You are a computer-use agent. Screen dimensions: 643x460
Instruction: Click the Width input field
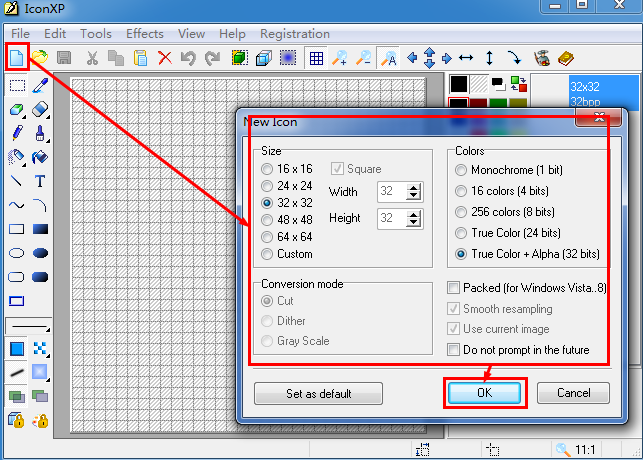(392, 191)
